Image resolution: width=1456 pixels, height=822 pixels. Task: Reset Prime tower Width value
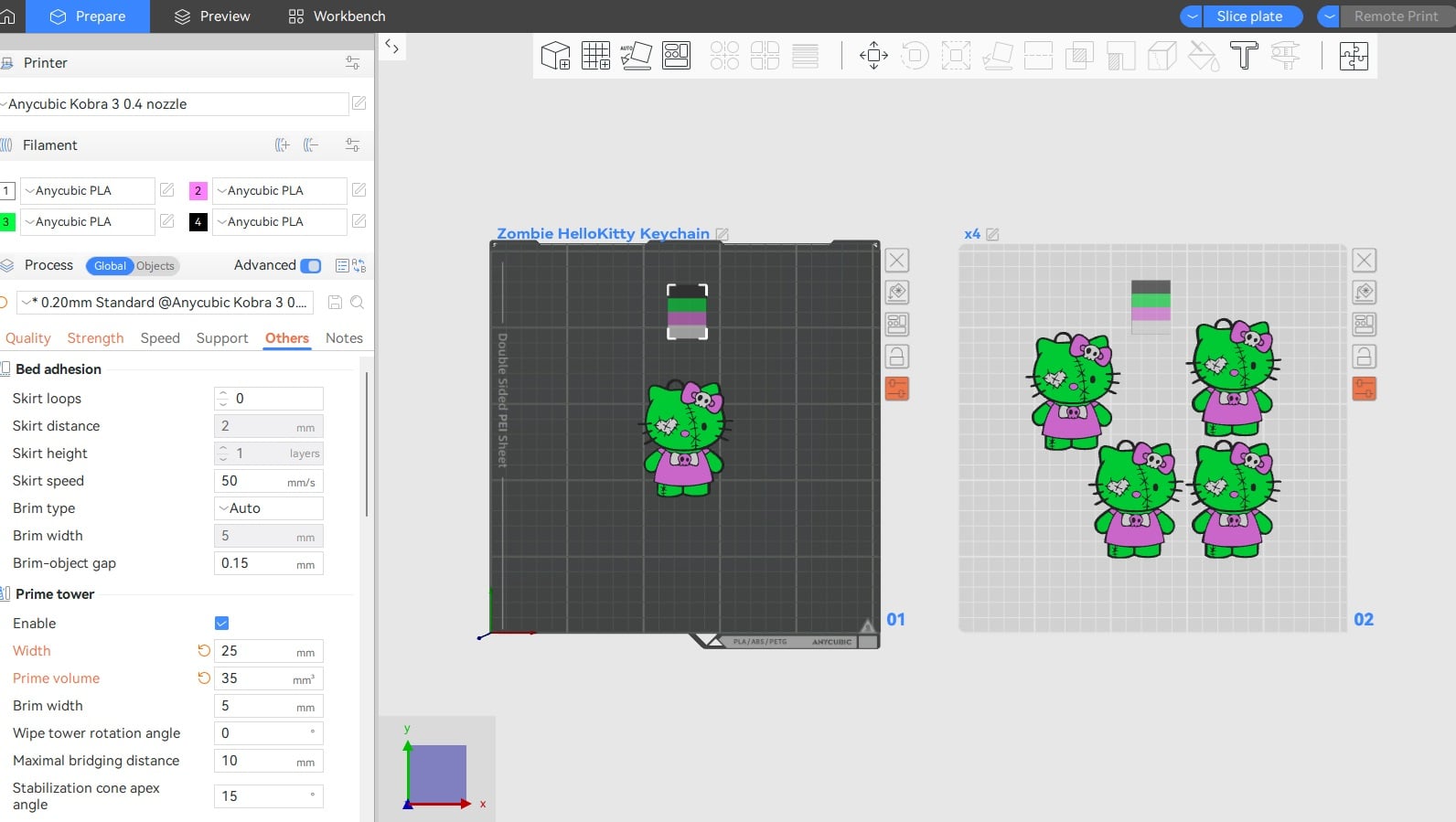pos(204,651)
